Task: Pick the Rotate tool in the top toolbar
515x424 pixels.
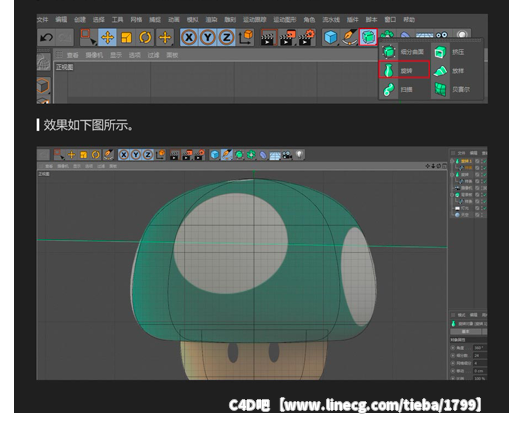Action: 145,37
